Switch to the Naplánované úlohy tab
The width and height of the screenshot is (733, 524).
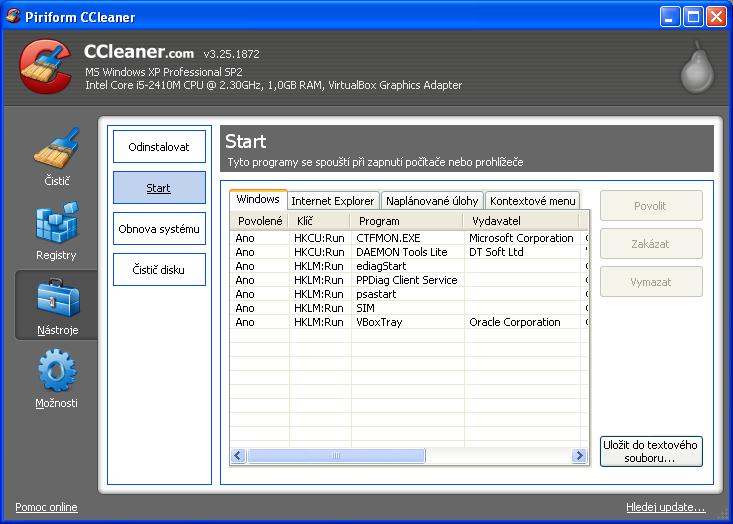click(x=432, y=201)
